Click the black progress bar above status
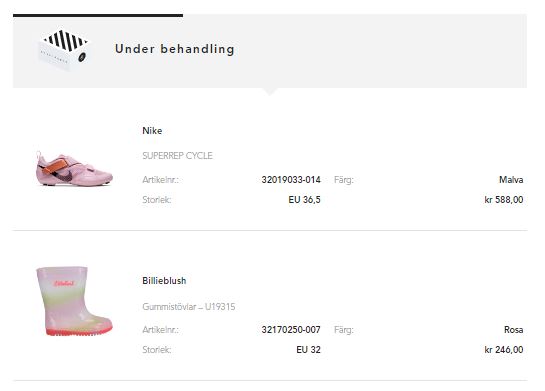The height and width of the screenshot is (391, 545). click(98, 15)
